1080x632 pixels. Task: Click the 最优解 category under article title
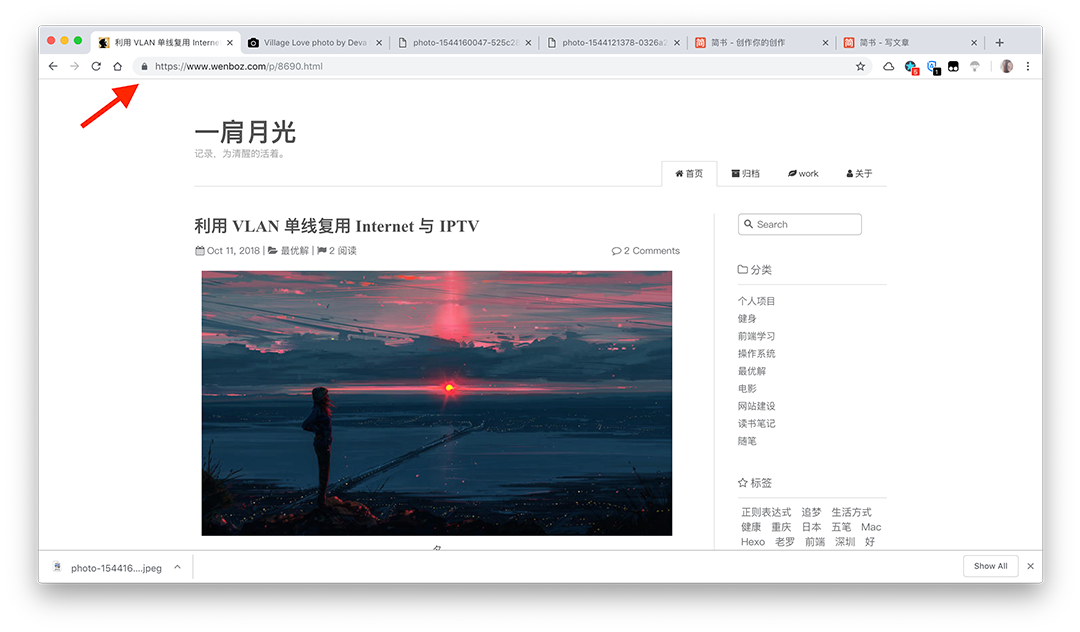(295, 251)
